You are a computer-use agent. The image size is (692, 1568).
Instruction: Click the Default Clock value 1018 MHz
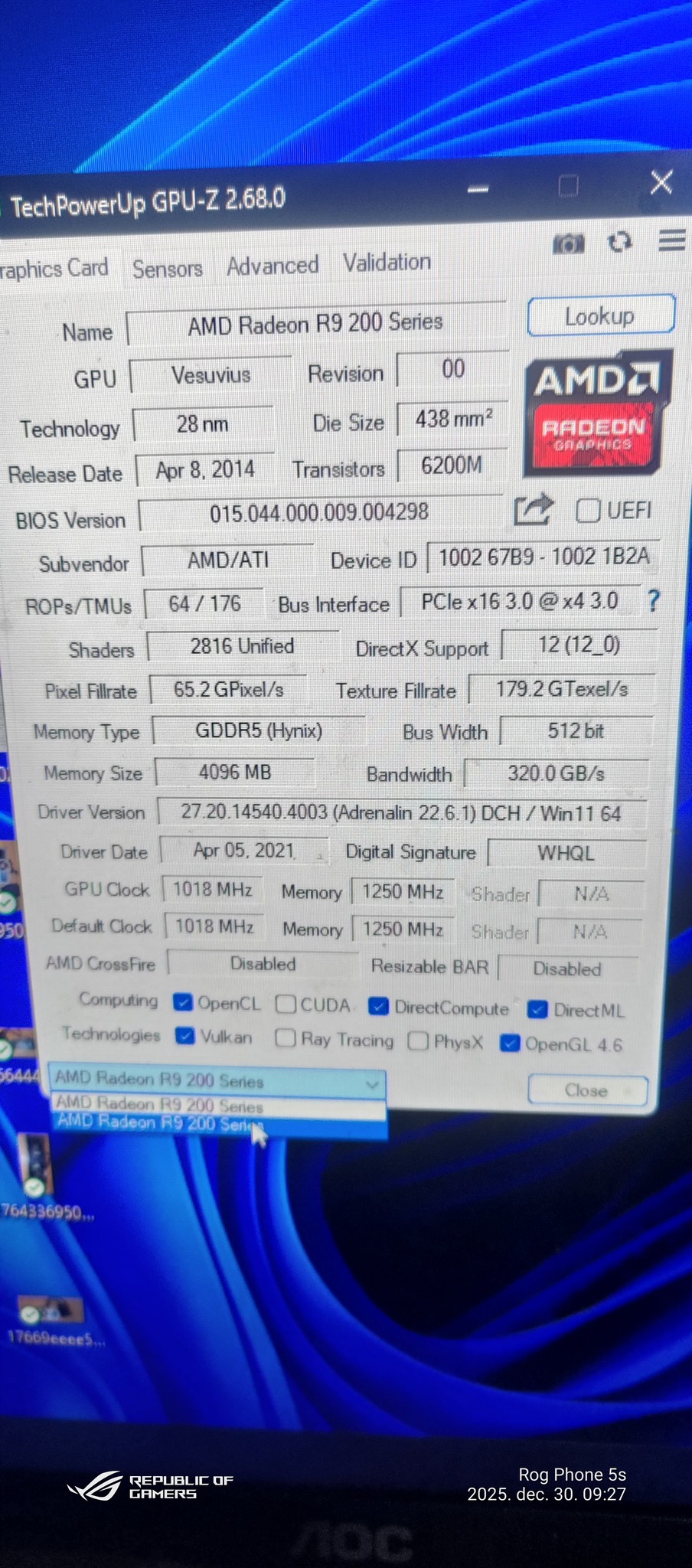[x=214, y=926]
